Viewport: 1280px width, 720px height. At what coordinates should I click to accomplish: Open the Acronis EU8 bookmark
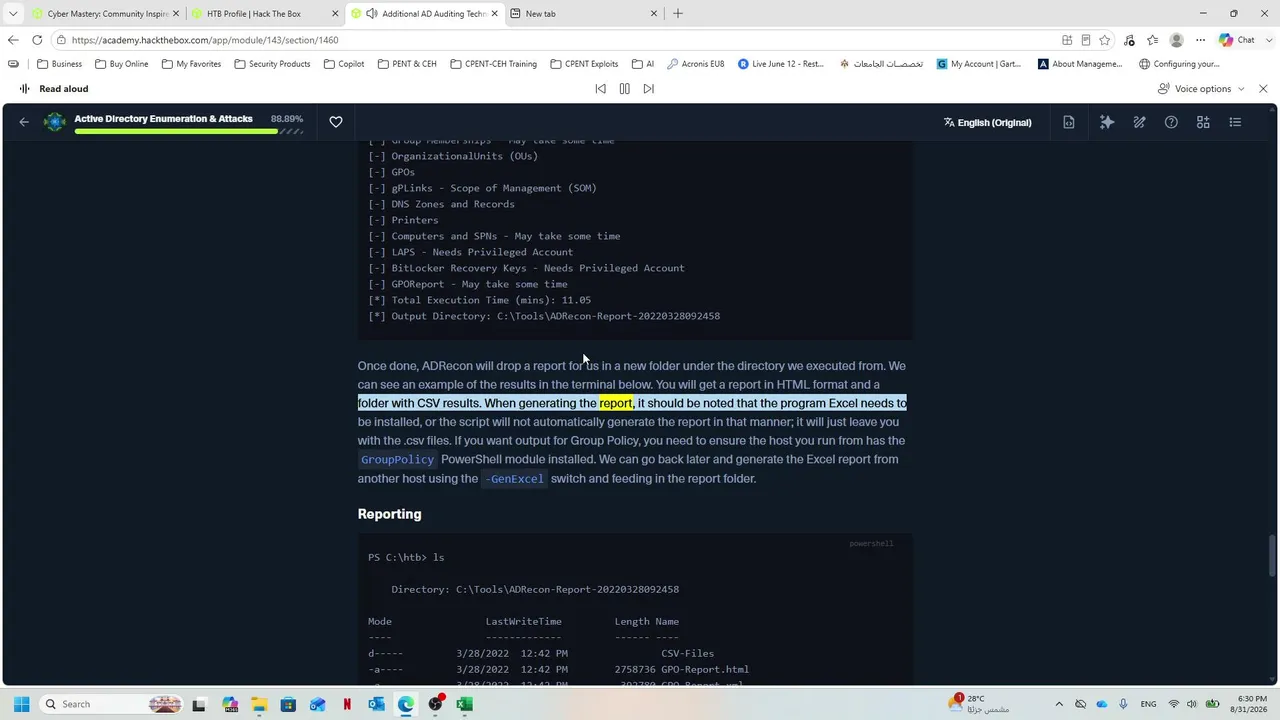click(696, 64)
